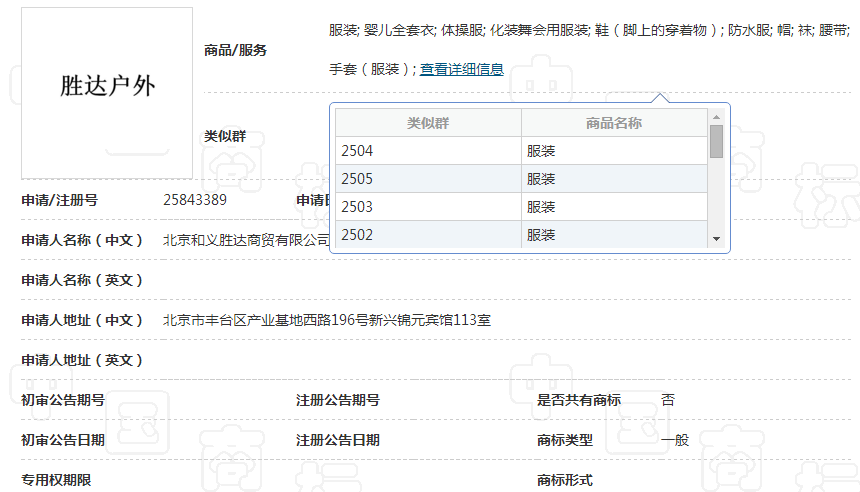Click the 类似群 column header in popup
Image resolution: width=860 pixels, height=492 pixels.
[x=427, y=123]
